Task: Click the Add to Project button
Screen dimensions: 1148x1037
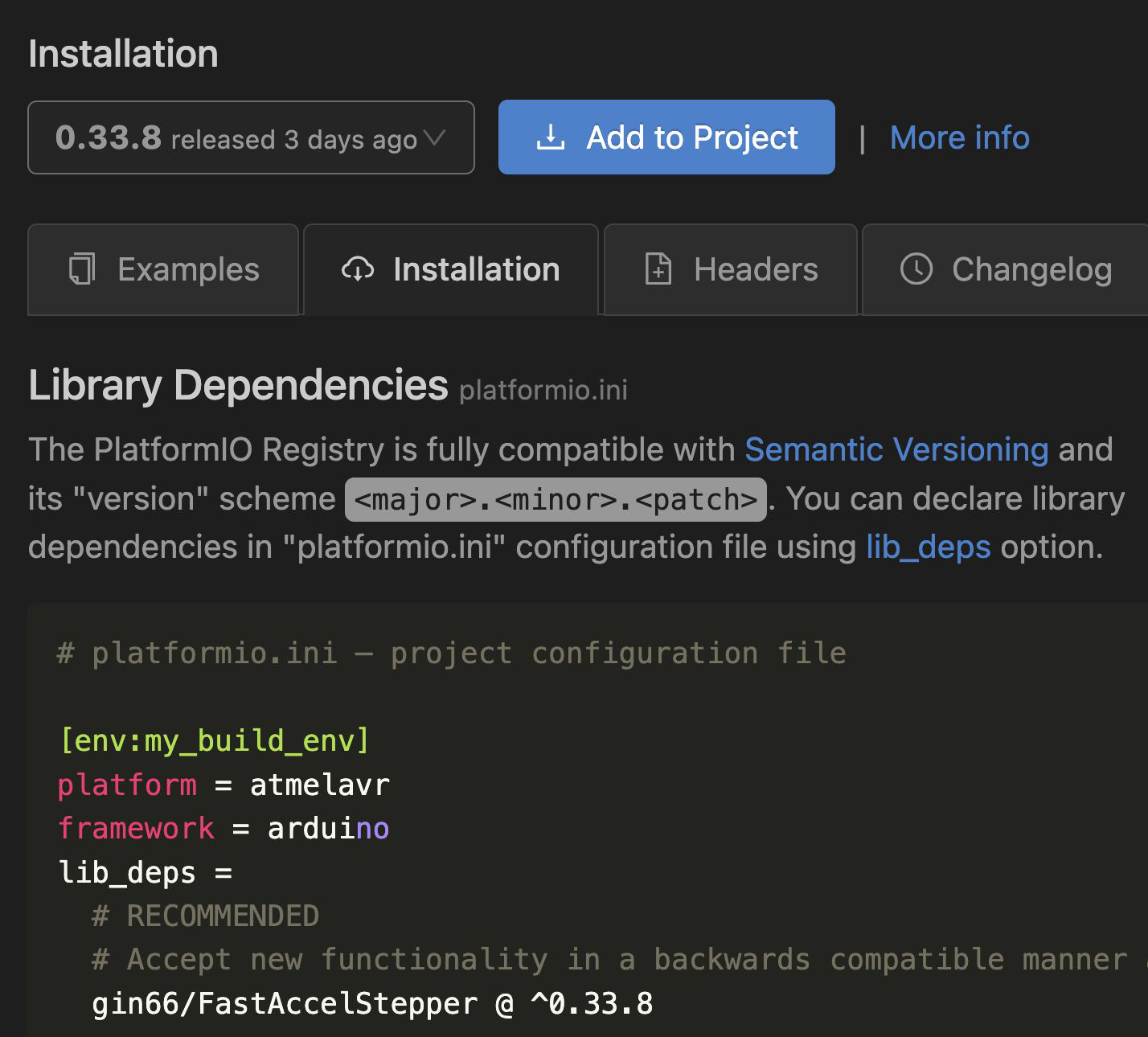Action: (x=666, y=137)
